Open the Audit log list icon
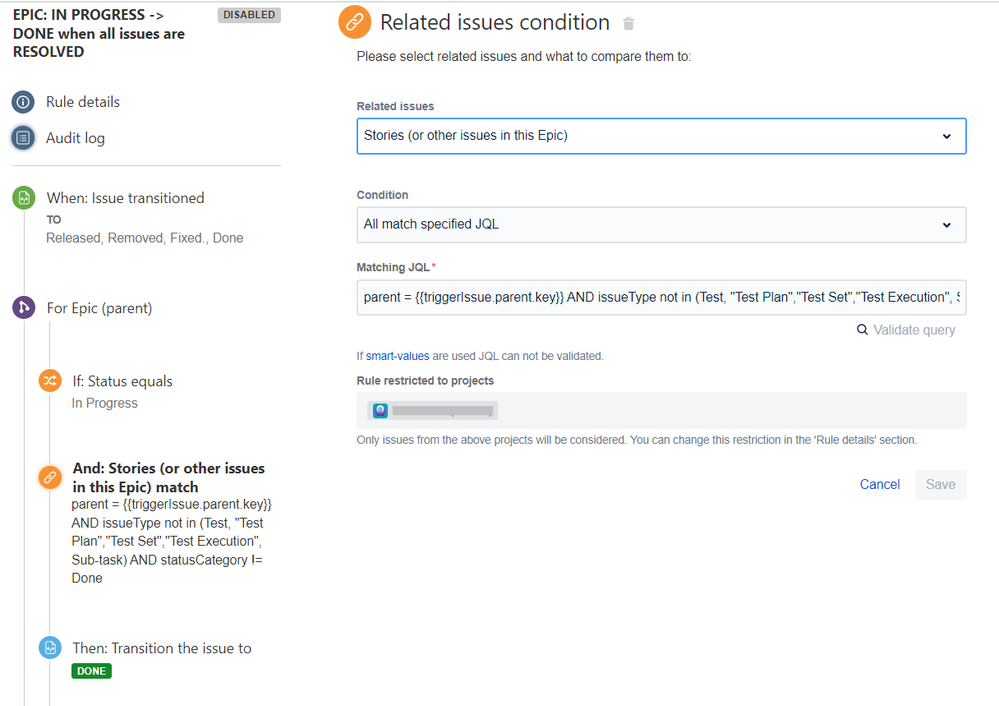The width and height of the screenshot is (999, 706). (x=23, y=138)
